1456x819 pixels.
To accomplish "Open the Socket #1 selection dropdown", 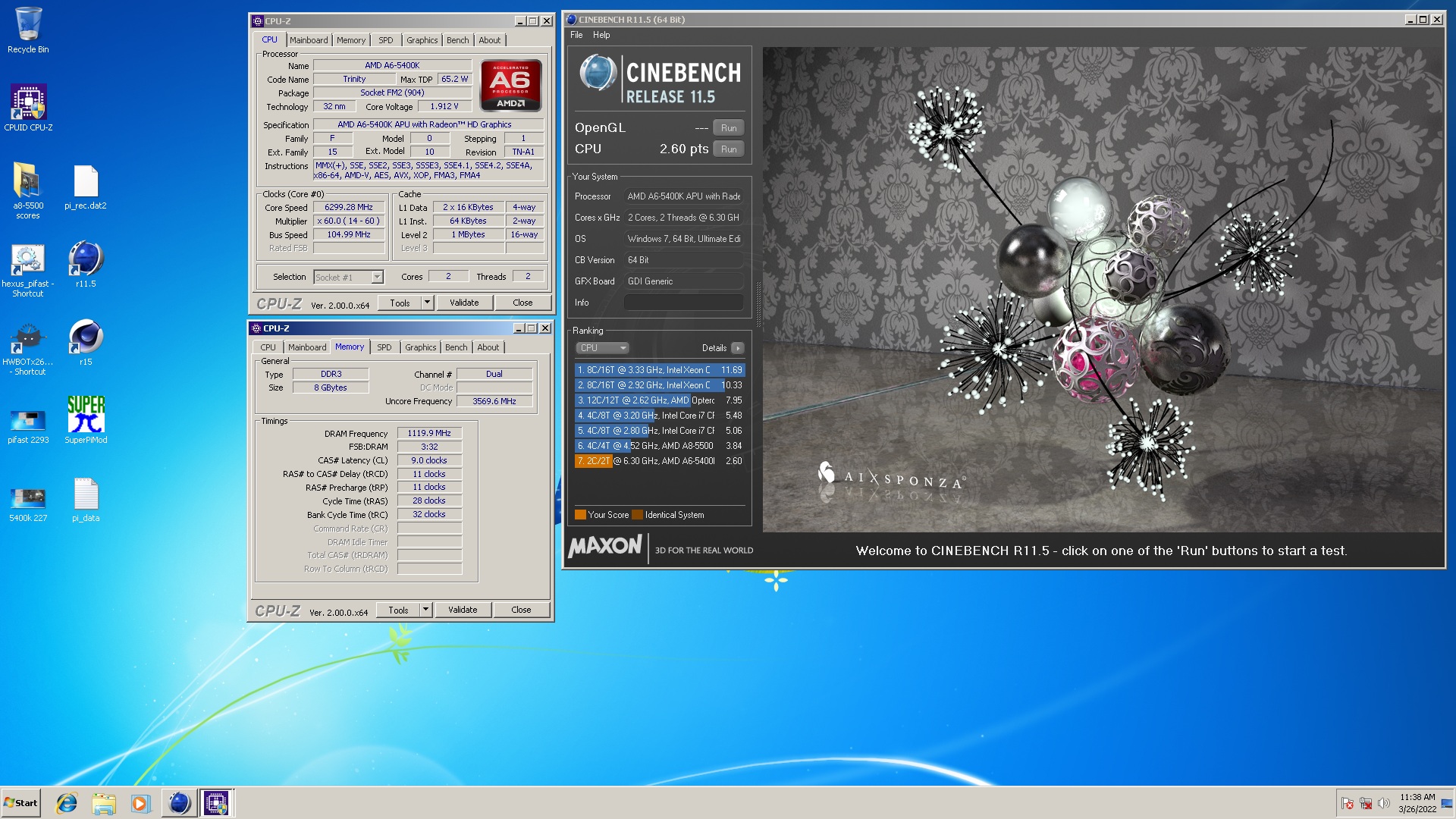I will tap(349, 278).
